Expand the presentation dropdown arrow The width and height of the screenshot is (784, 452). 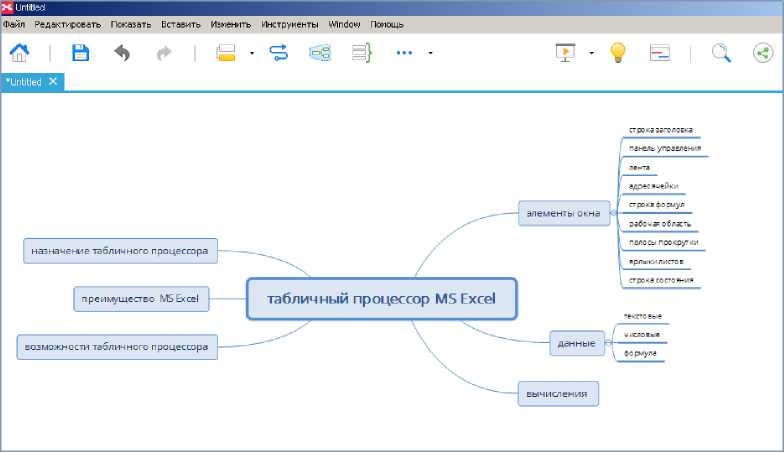click(x=592, y=53)
